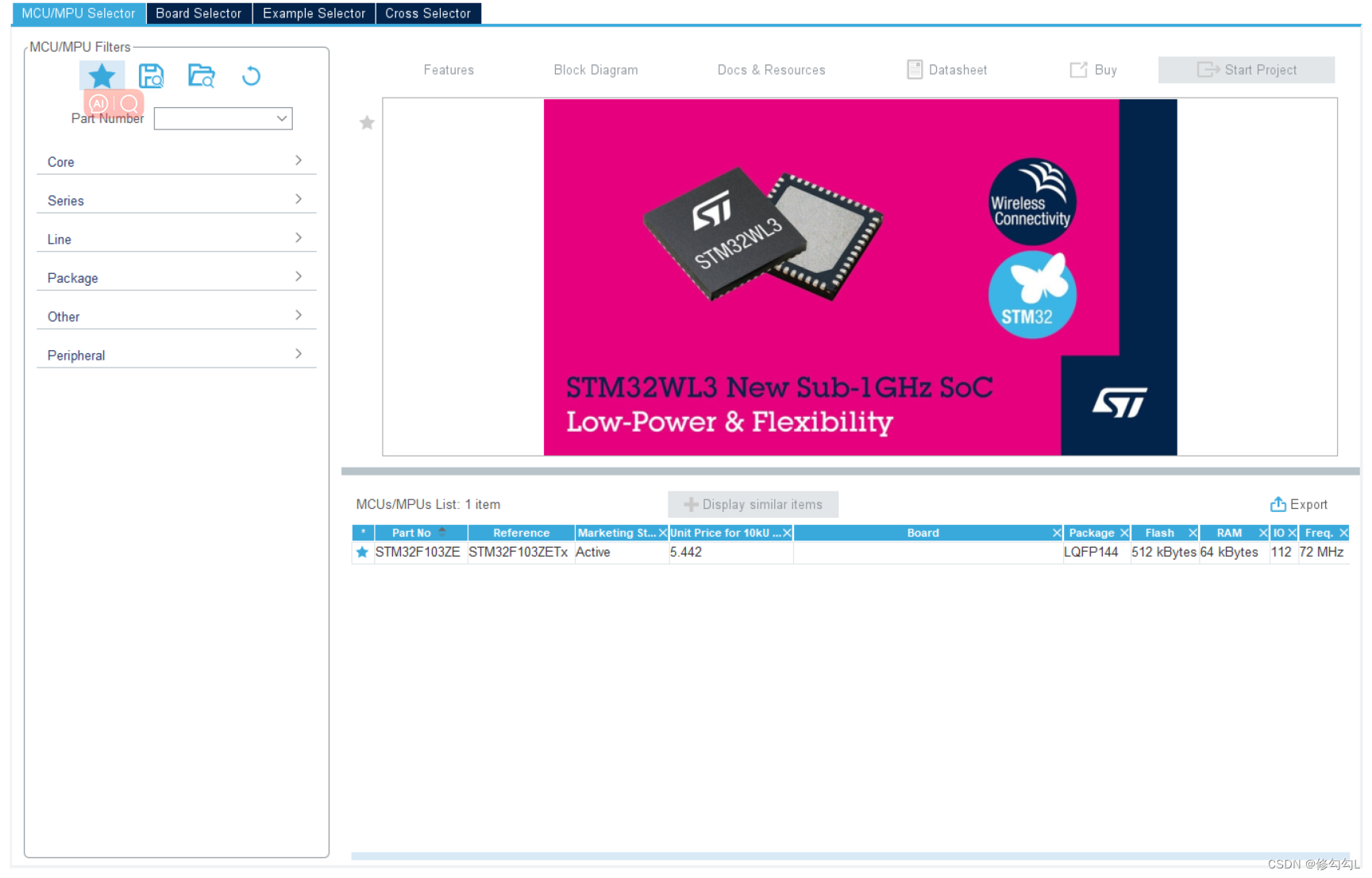Viewport: 1372px width, 878px height.
Task: Click the horizontal scrollbar below the list
Action: 850,856
